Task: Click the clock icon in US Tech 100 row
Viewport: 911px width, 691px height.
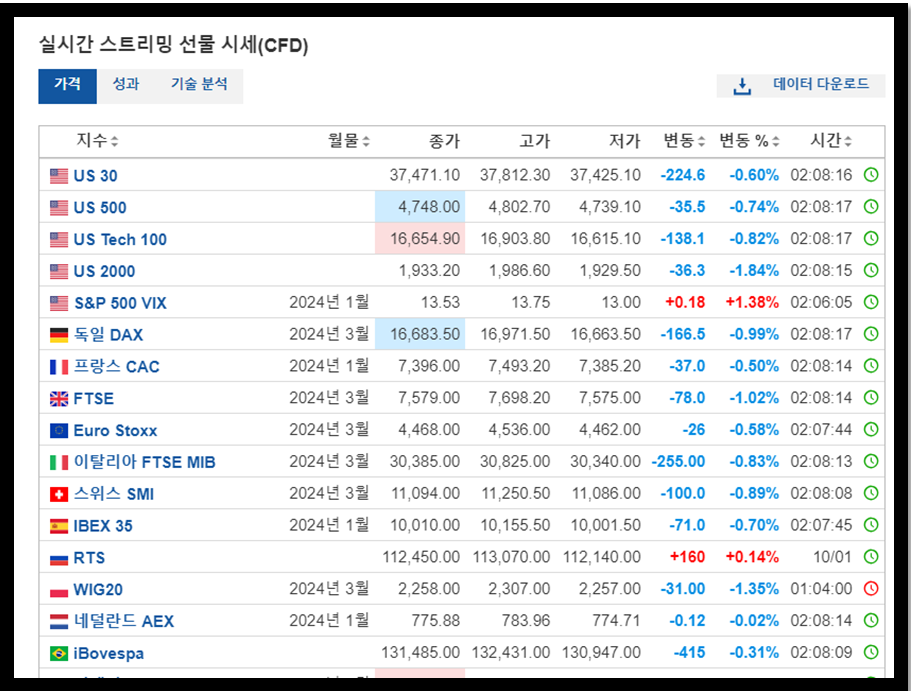Action: click(871, 238)
